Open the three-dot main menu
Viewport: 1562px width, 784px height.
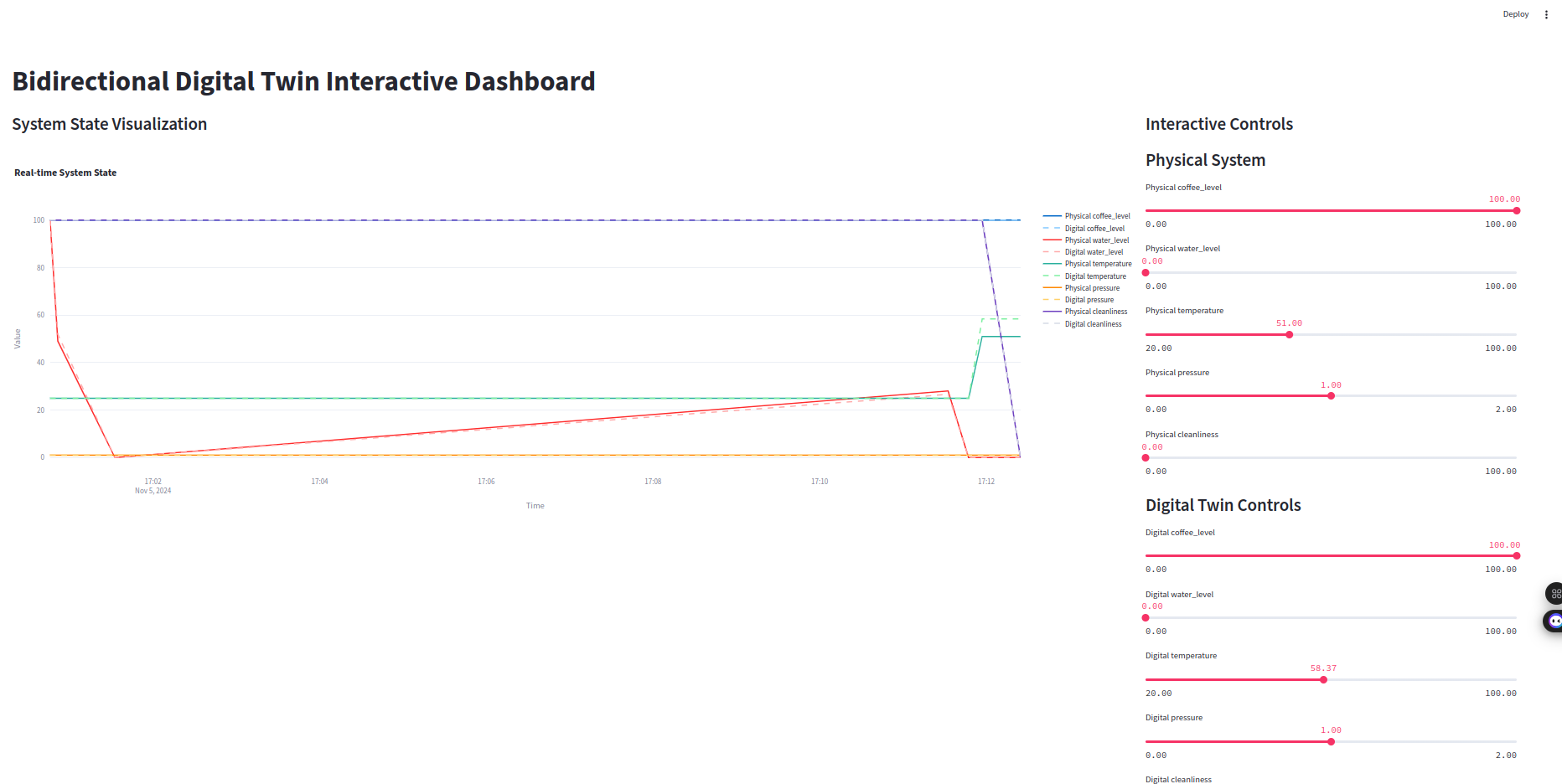click(1546, 14)
